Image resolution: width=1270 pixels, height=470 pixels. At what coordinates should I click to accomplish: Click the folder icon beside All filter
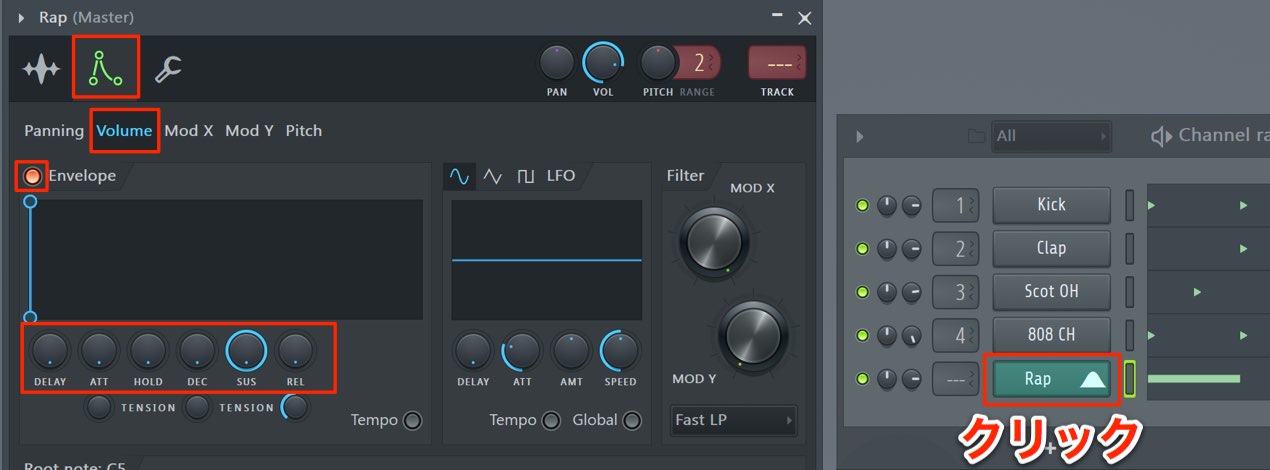tap(976, 136)
